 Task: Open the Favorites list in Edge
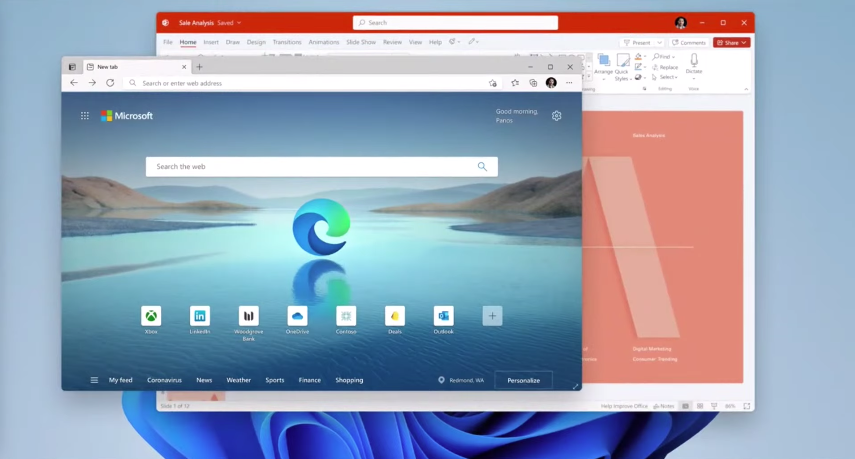515,83
